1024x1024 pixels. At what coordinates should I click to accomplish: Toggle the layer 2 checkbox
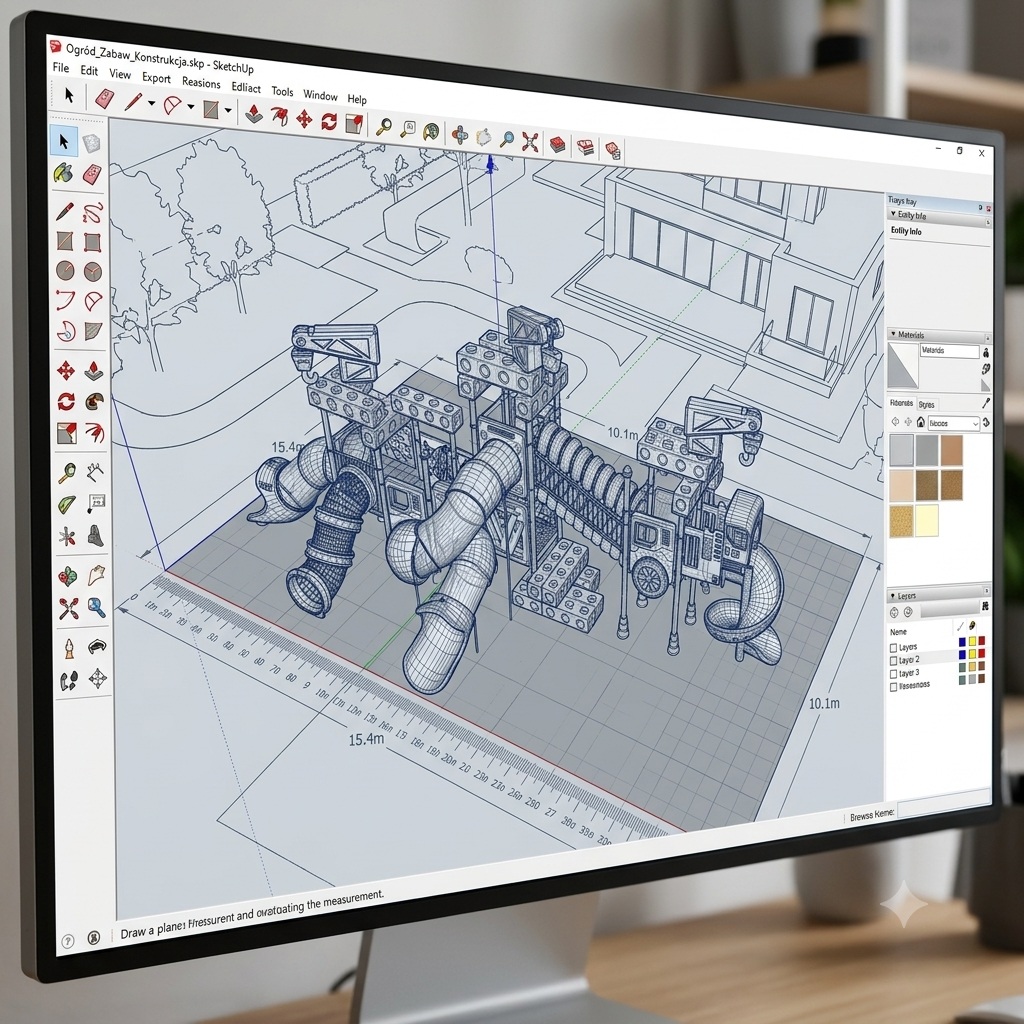pyautogui.click(x=893, y=661)
